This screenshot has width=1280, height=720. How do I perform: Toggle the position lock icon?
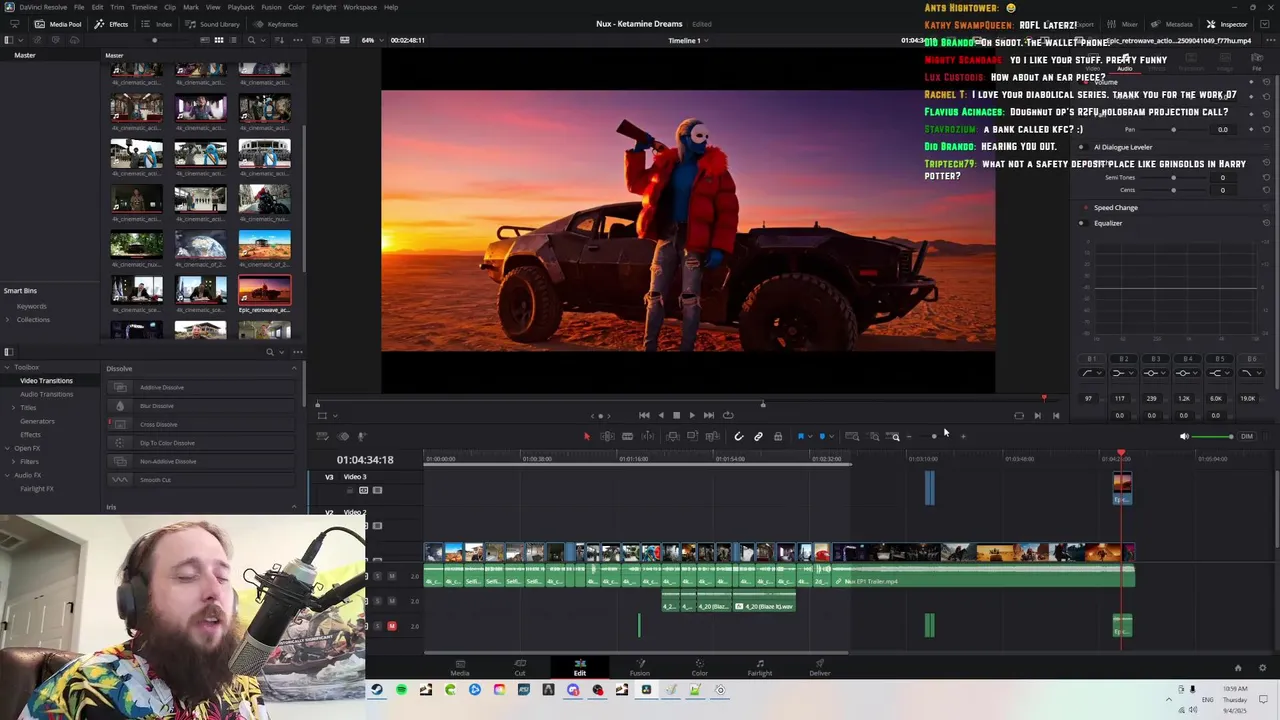(778, 436)
